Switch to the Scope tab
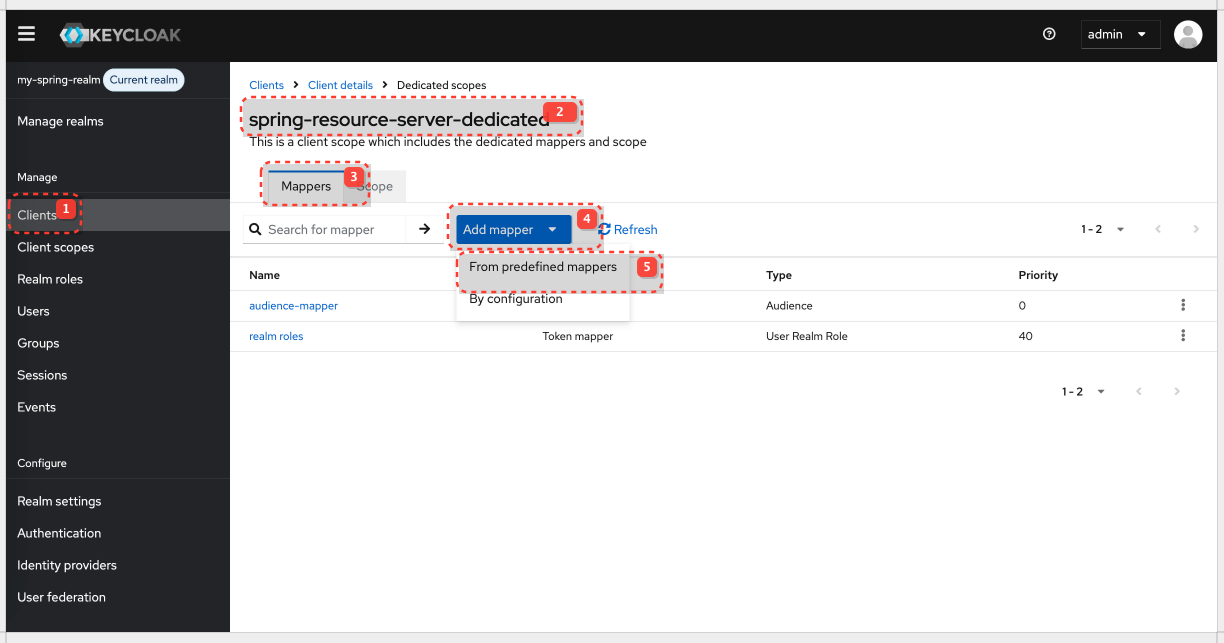Viewport: 1224px width, 643px height. [377, 186]
